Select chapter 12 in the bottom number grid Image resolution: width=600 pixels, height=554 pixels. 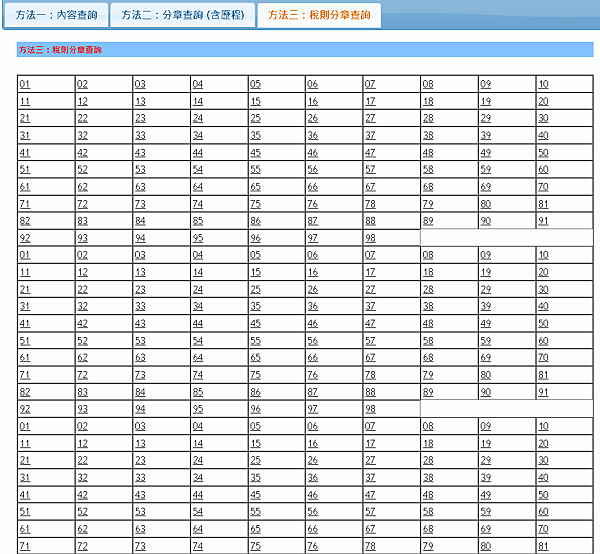pyautogui.click(x=82, y=443)
